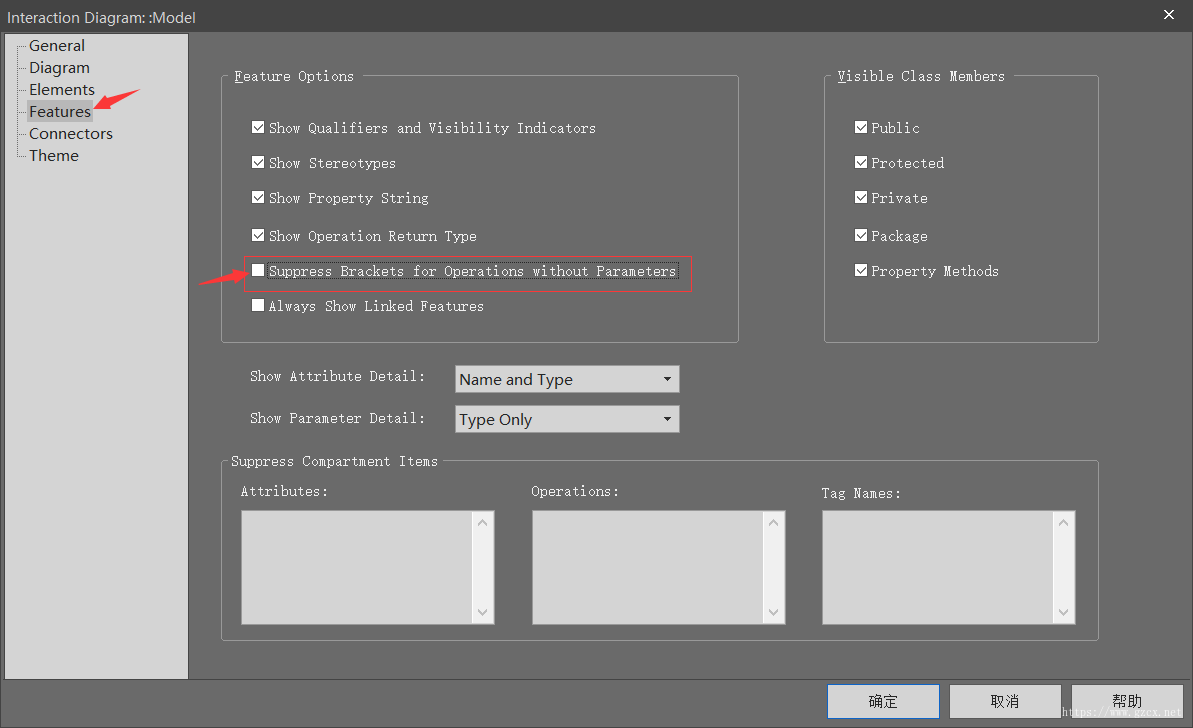Viewport: 1193px width, 728px height.
Task: Expand the Show Parameter Detail dropdown
Action: point(567,420)
